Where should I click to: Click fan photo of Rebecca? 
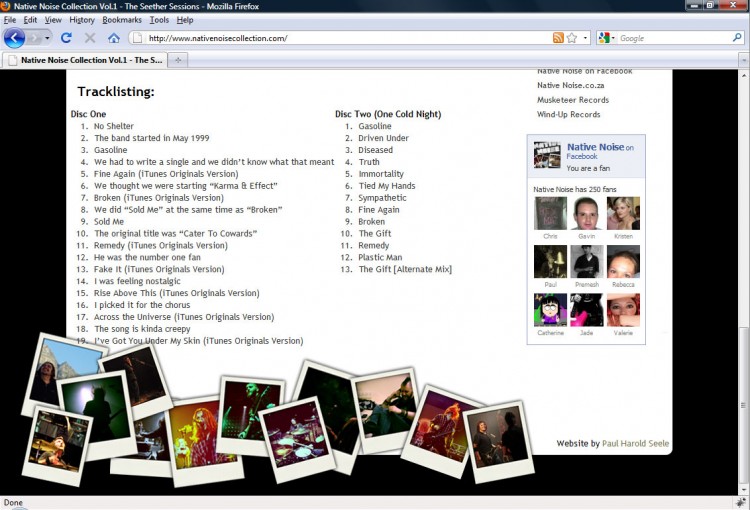(623, 262)
